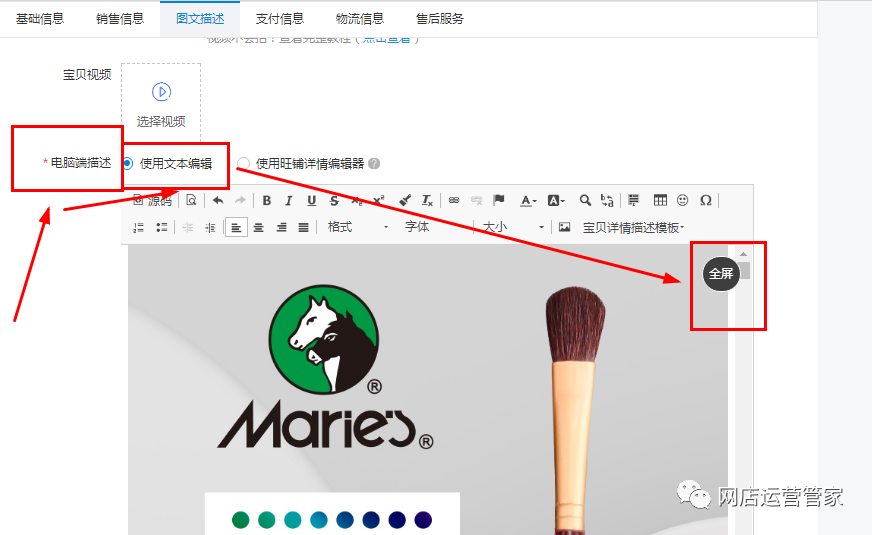Toggle italic formatting
The image size is (872, 535).
click(x=289, y=201)
